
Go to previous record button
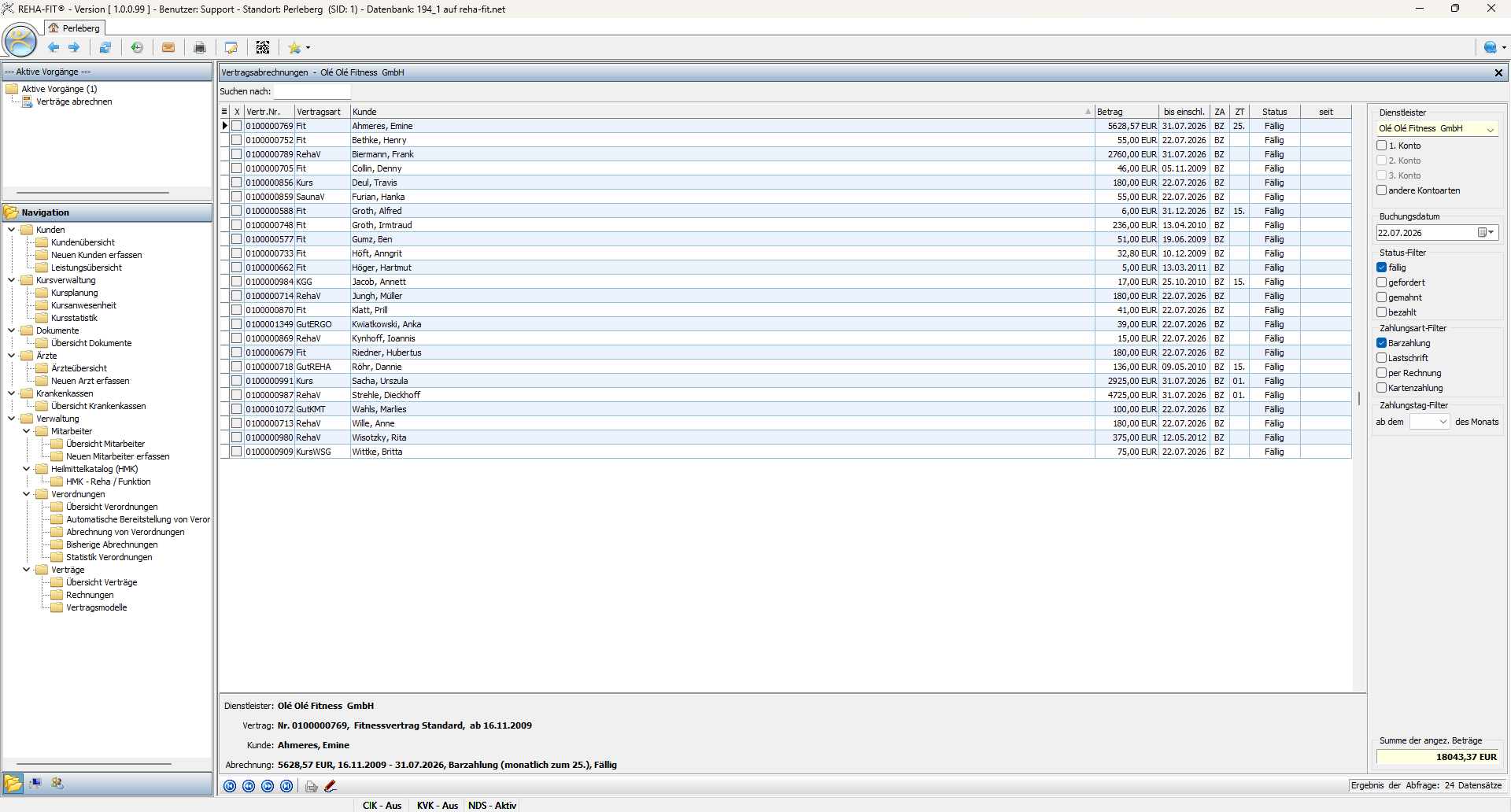249,786
